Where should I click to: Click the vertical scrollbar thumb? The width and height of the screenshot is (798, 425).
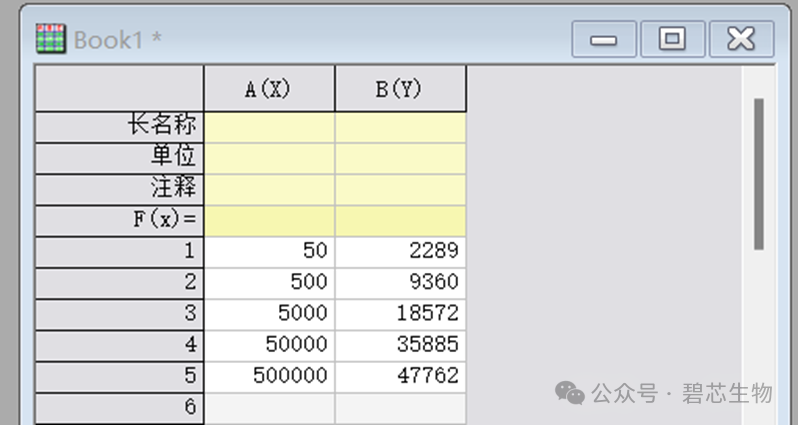(759, 174)
